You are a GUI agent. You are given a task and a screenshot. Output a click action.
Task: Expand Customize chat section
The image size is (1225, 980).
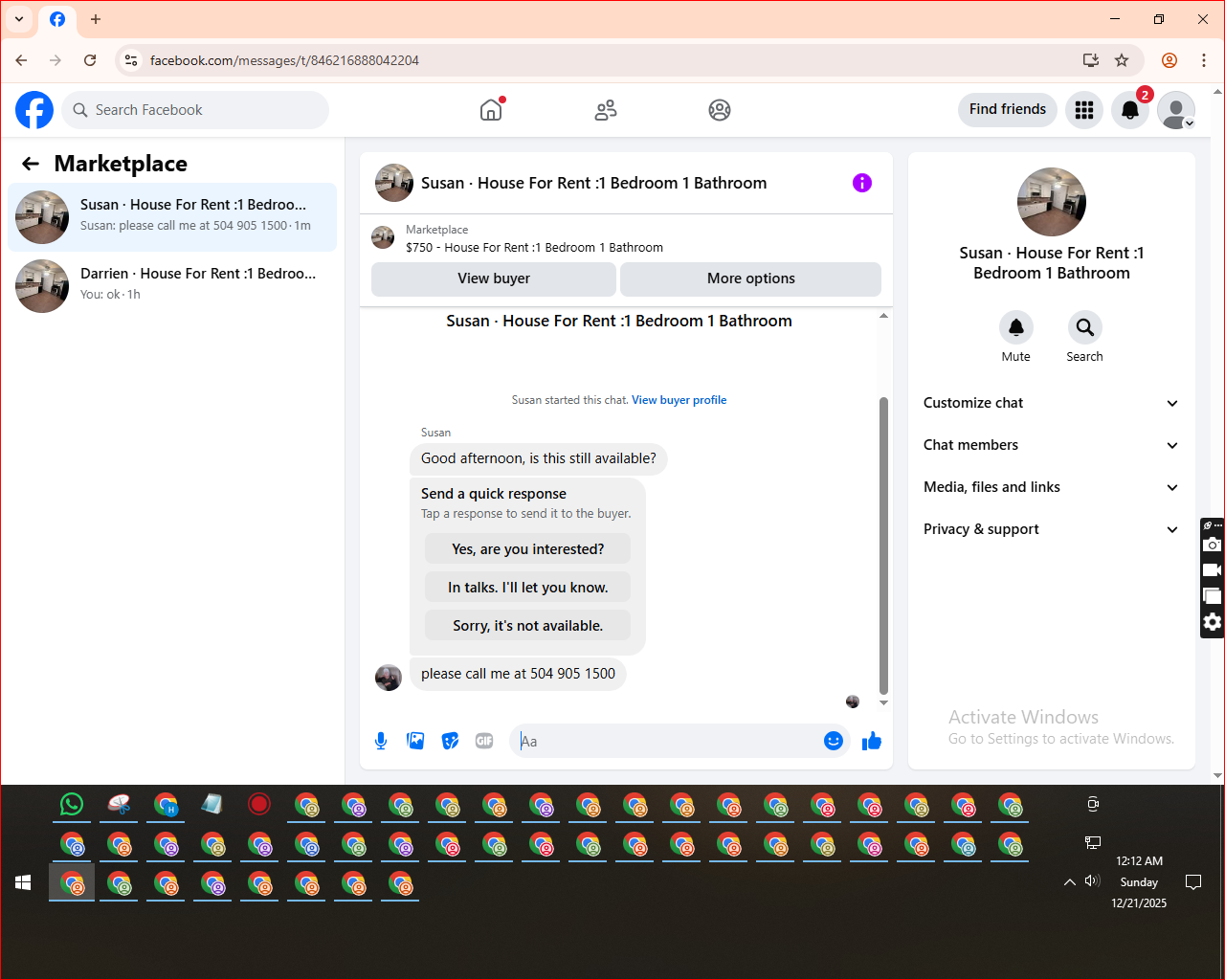1052,403
